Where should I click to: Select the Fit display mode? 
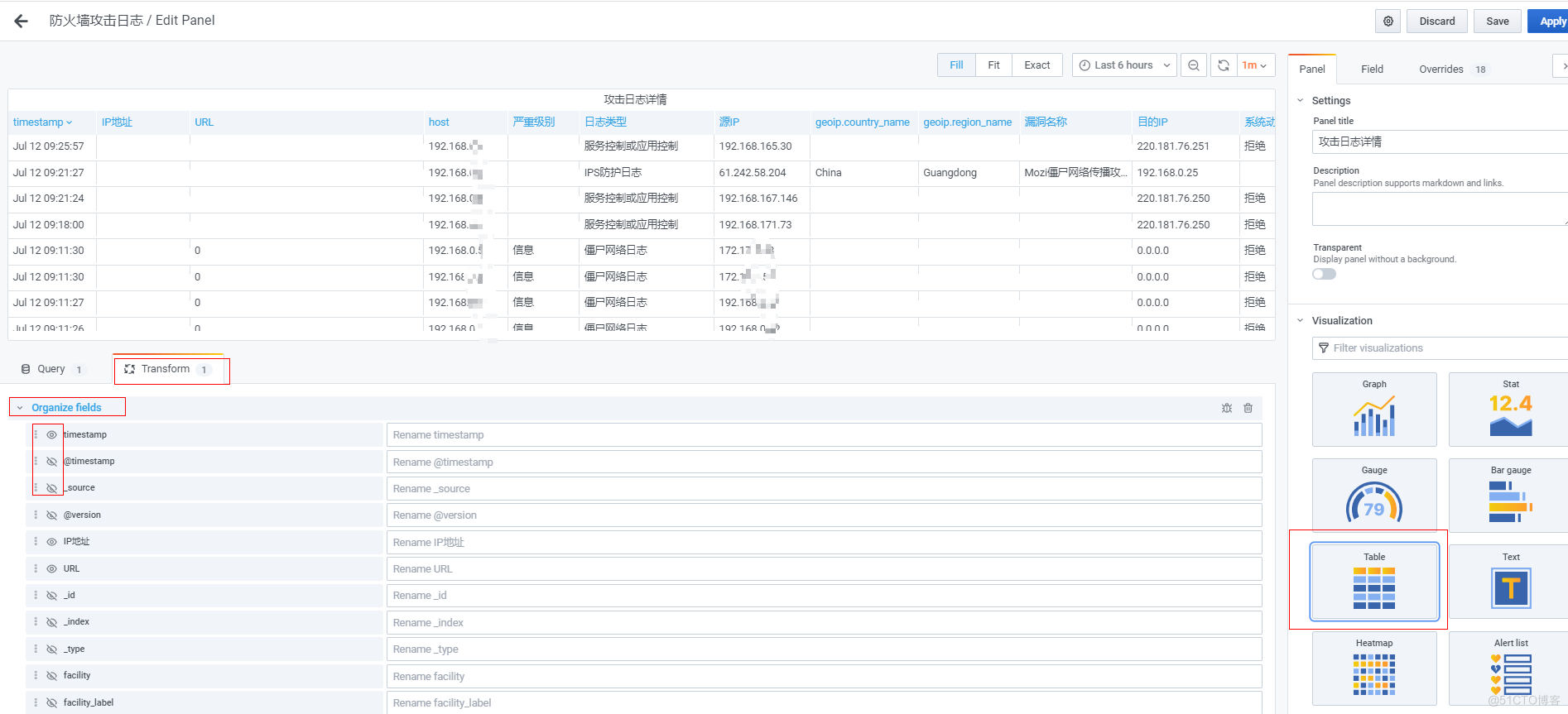pos(993,65)
